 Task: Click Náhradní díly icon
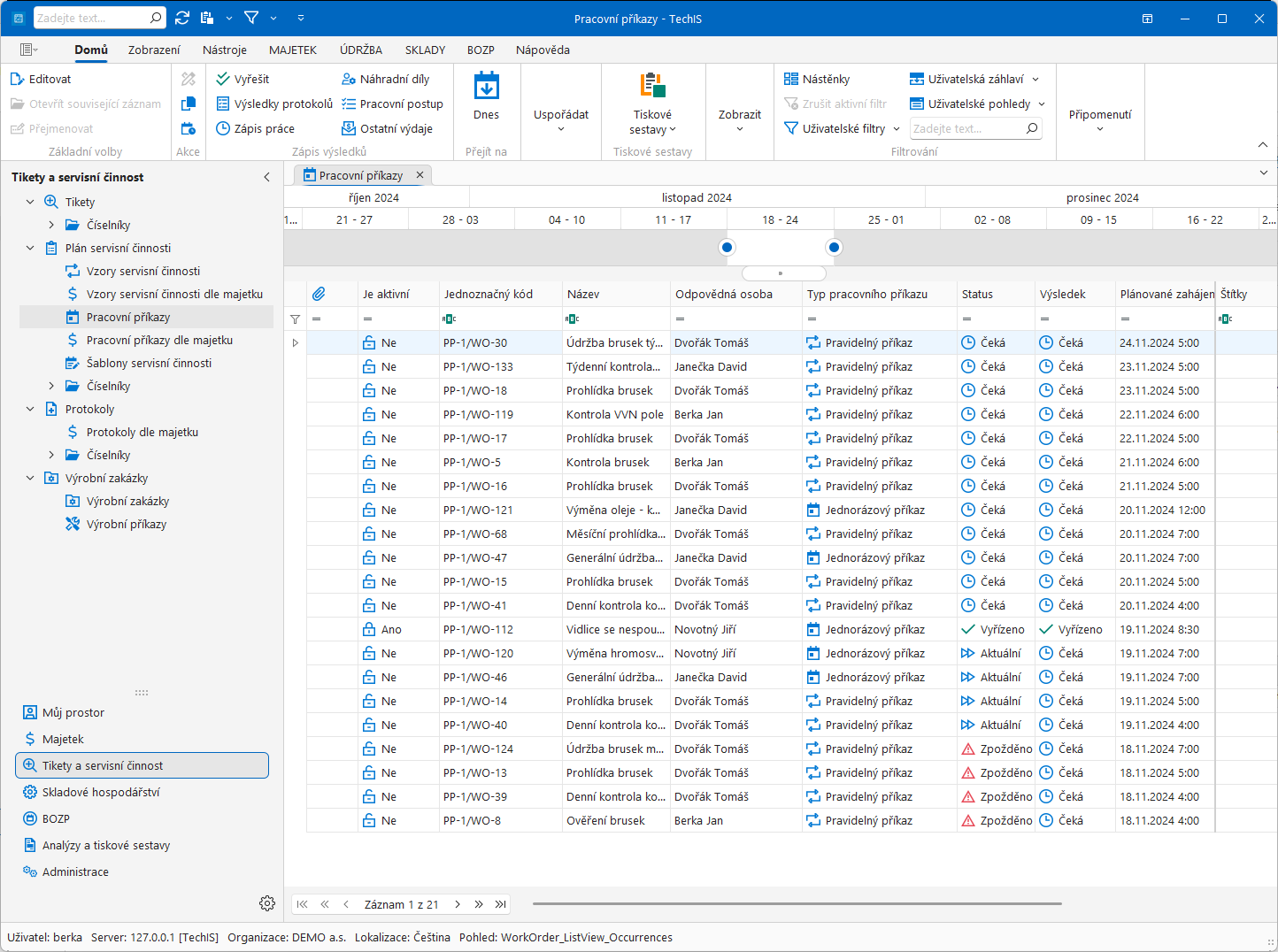[349, 79]
